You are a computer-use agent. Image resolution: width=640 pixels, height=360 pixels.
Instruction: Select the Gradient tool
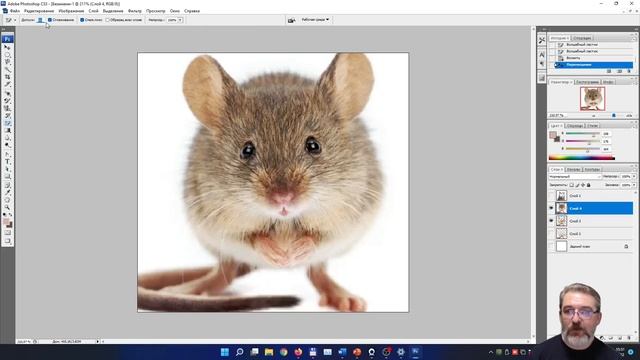point(7,131)
